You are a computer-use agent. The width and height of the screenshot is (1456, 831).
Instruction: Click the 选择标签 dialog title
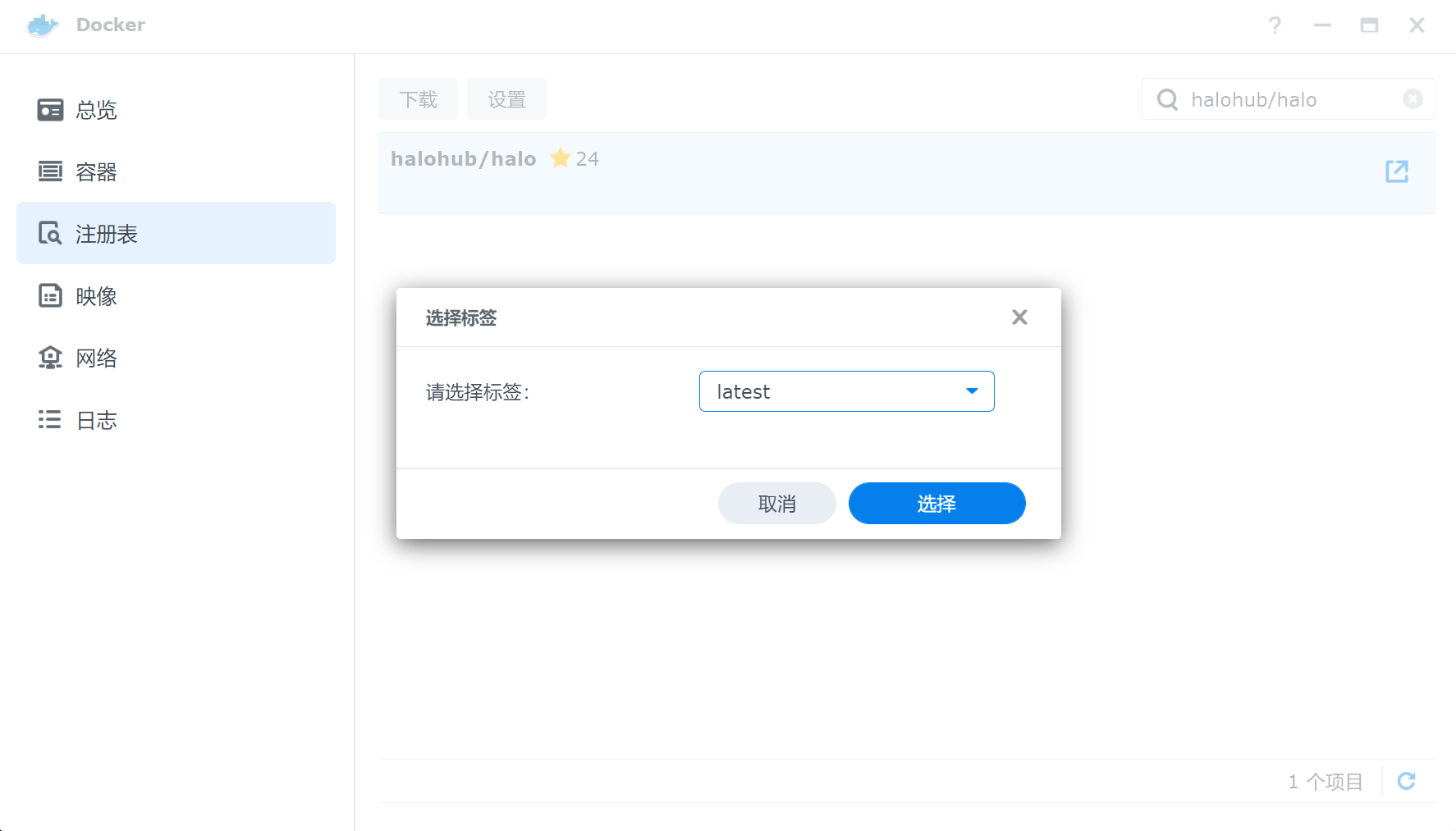point(461,318)
